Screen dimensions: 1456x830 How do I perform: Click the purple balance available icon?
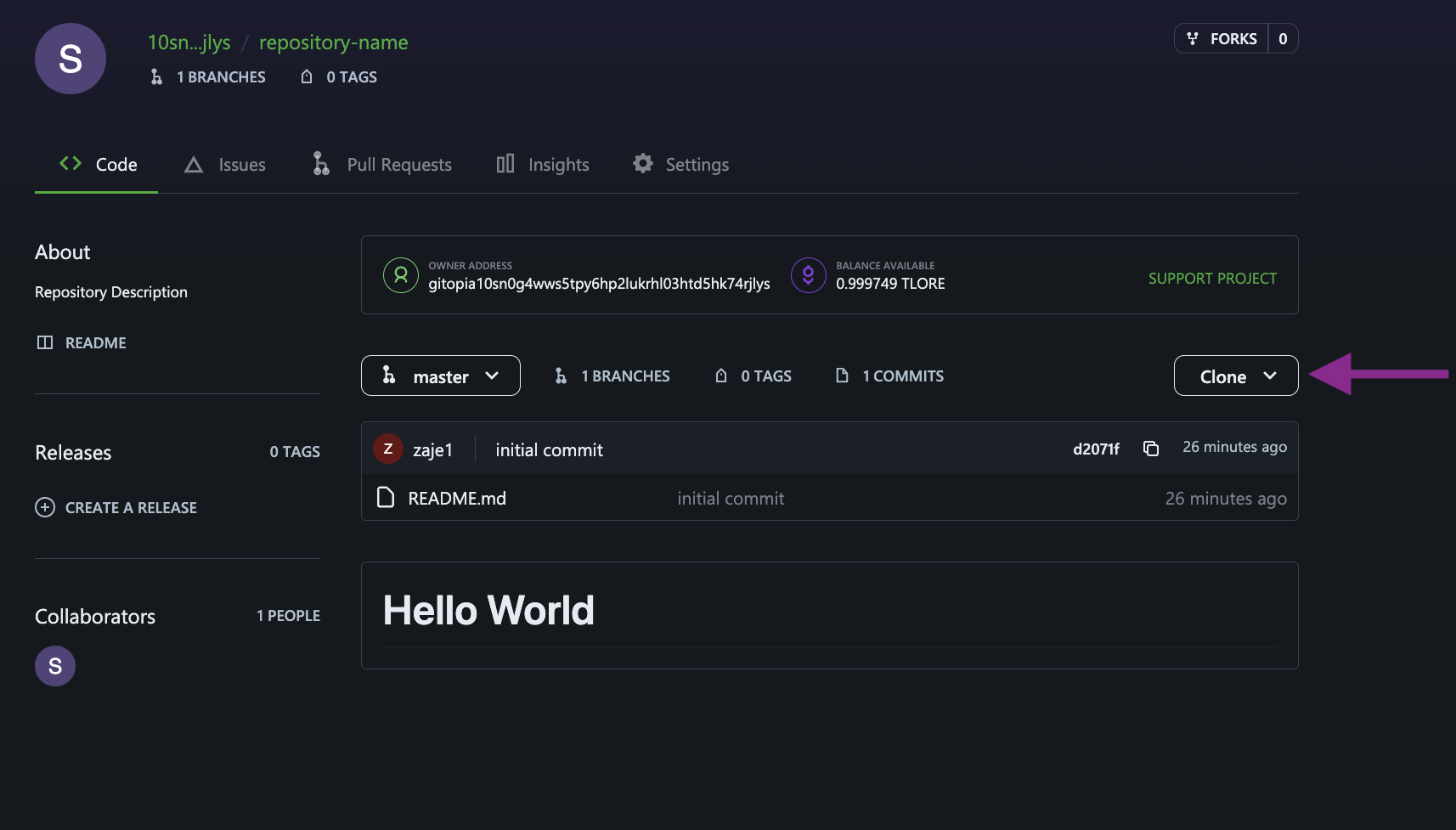tap(808, 275)
